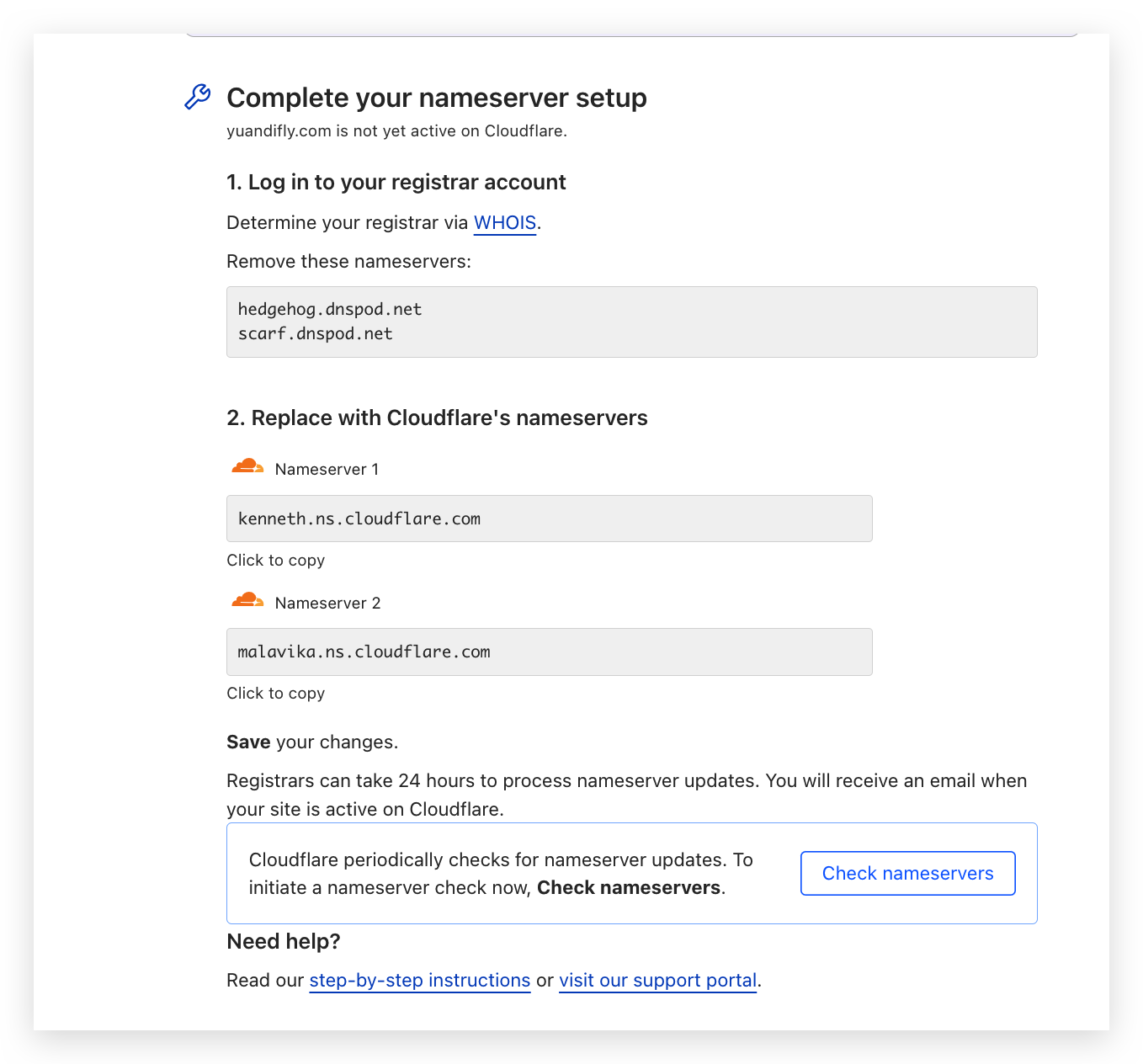1143x1064 pixels.
Task: Copy kenneth.ns.cloudflare.com nameserver field
Action: 549,519
